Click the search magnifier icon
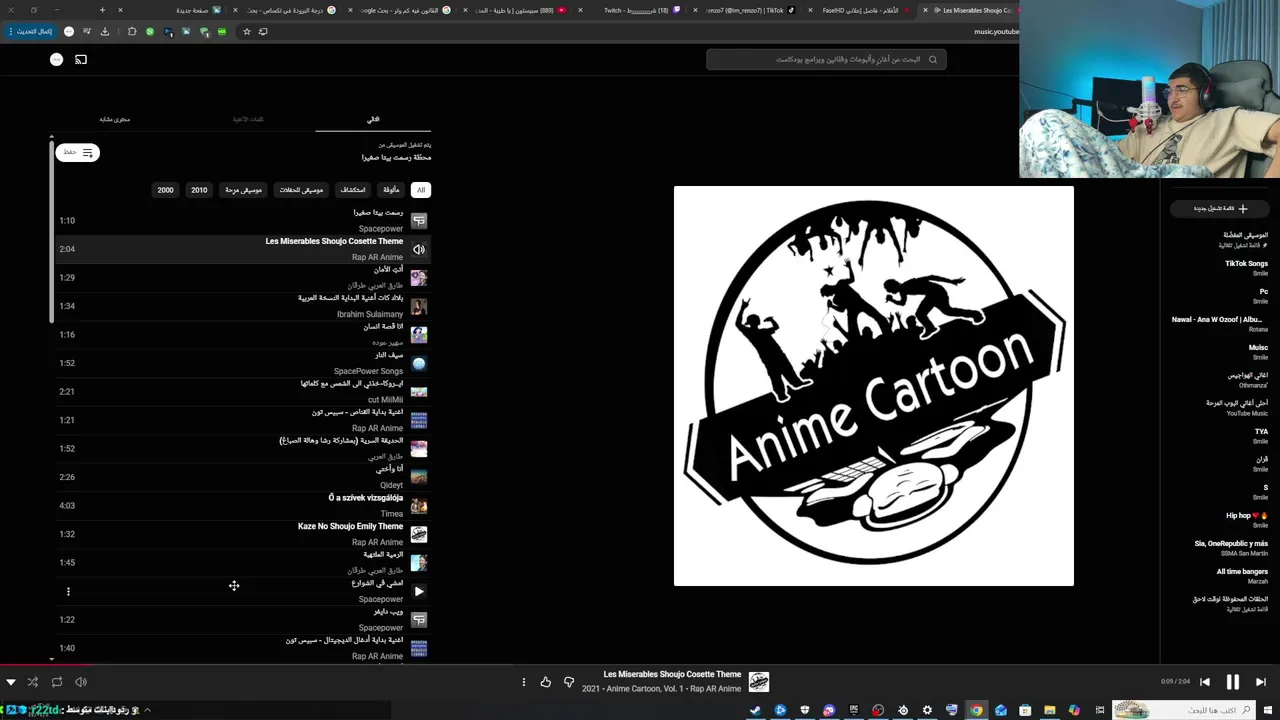This screenshot has width=1280, height=720. pyautogui.click(x=932, y=59)
